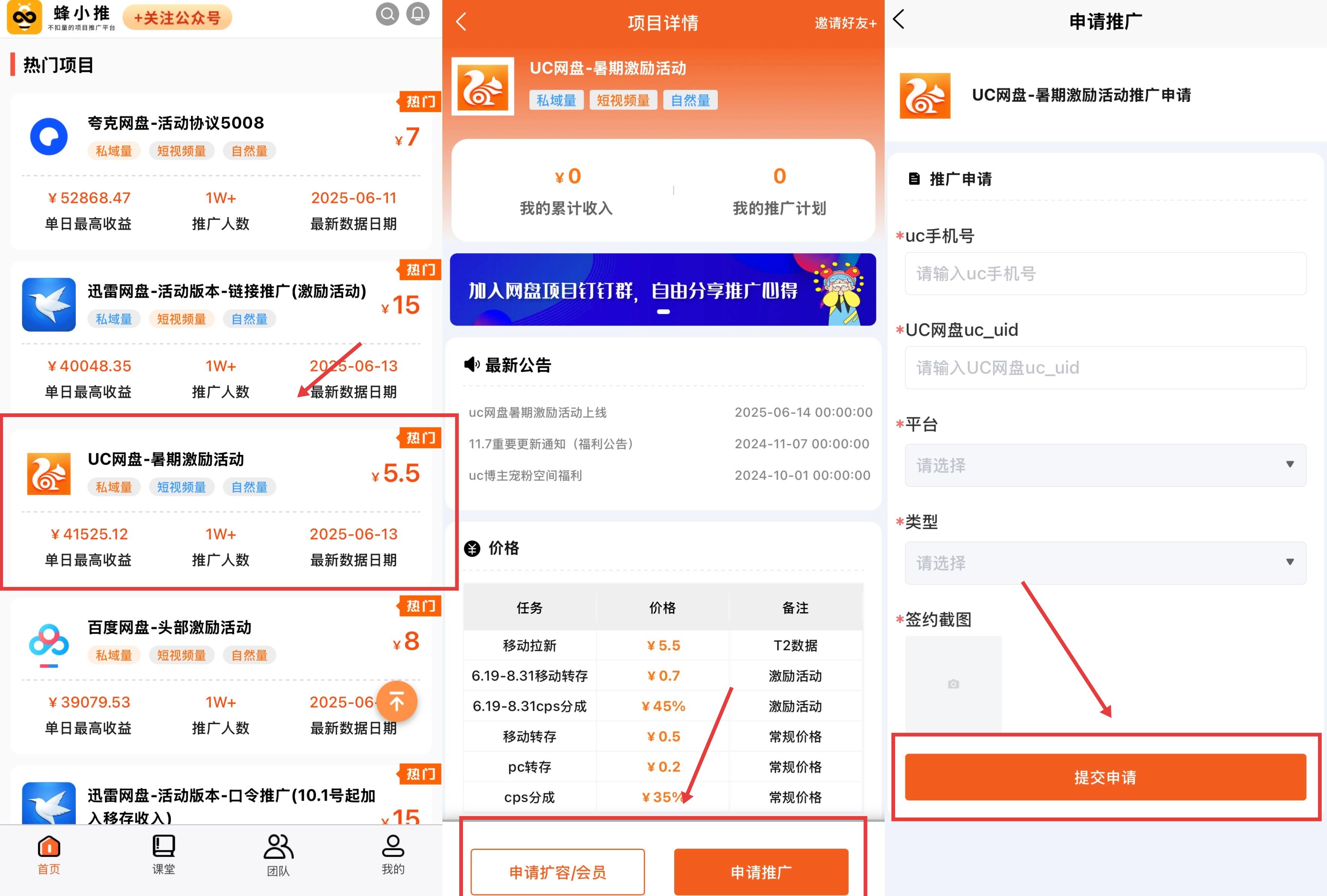Viewport: 1327px width, 896px height.
Task: Tap the search magnifier icon
Action: tap(387, 14)
